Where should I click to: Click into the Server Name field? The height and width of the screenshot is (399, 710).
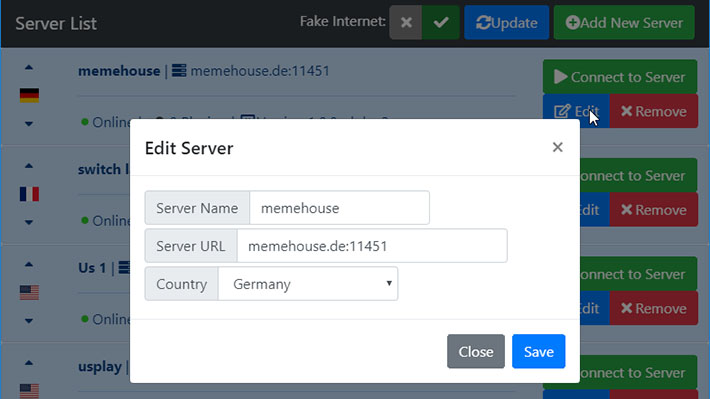click(x=339, y=208)
